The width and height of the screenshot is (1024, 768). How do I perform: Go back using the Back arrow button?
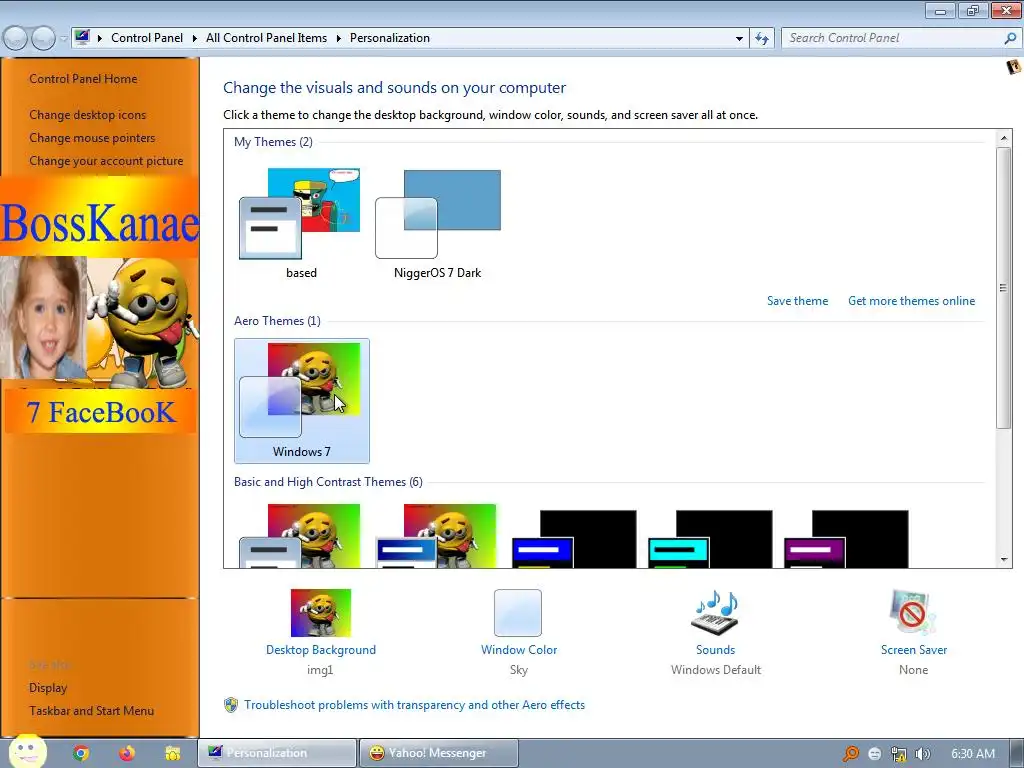click(x=16, y=38)
